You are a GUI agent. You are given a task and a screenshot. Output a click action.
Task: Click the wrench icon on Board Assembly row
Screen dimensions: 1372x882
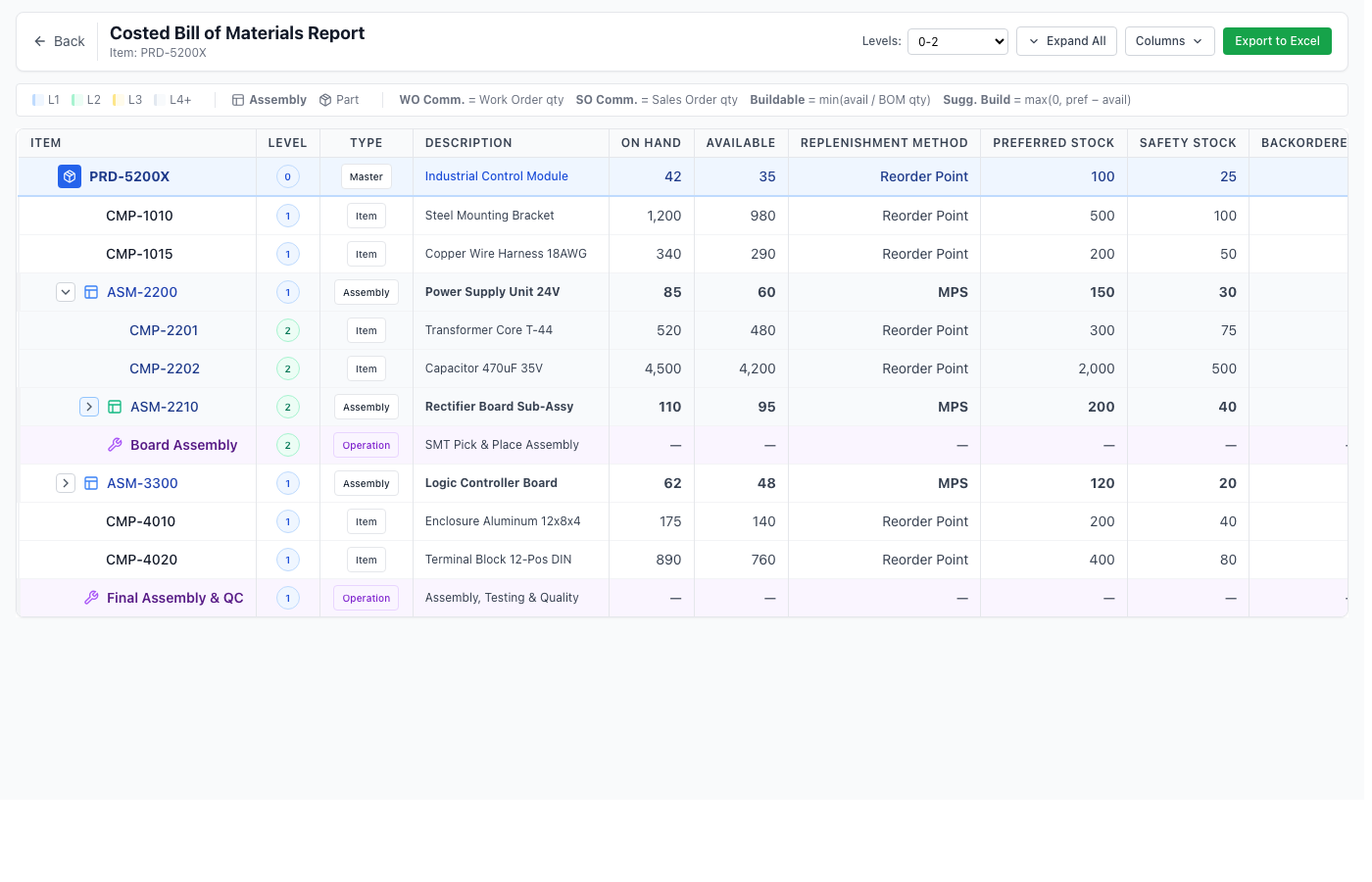click(x=115, y=445)
